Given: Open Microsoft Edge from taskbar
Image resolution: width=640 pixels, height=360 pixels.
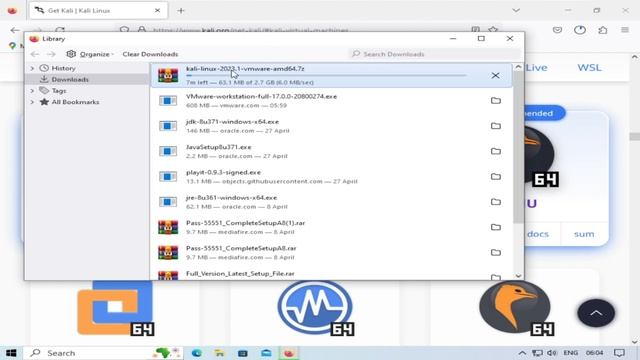Looking at the screenshot, I should [197, 353].
